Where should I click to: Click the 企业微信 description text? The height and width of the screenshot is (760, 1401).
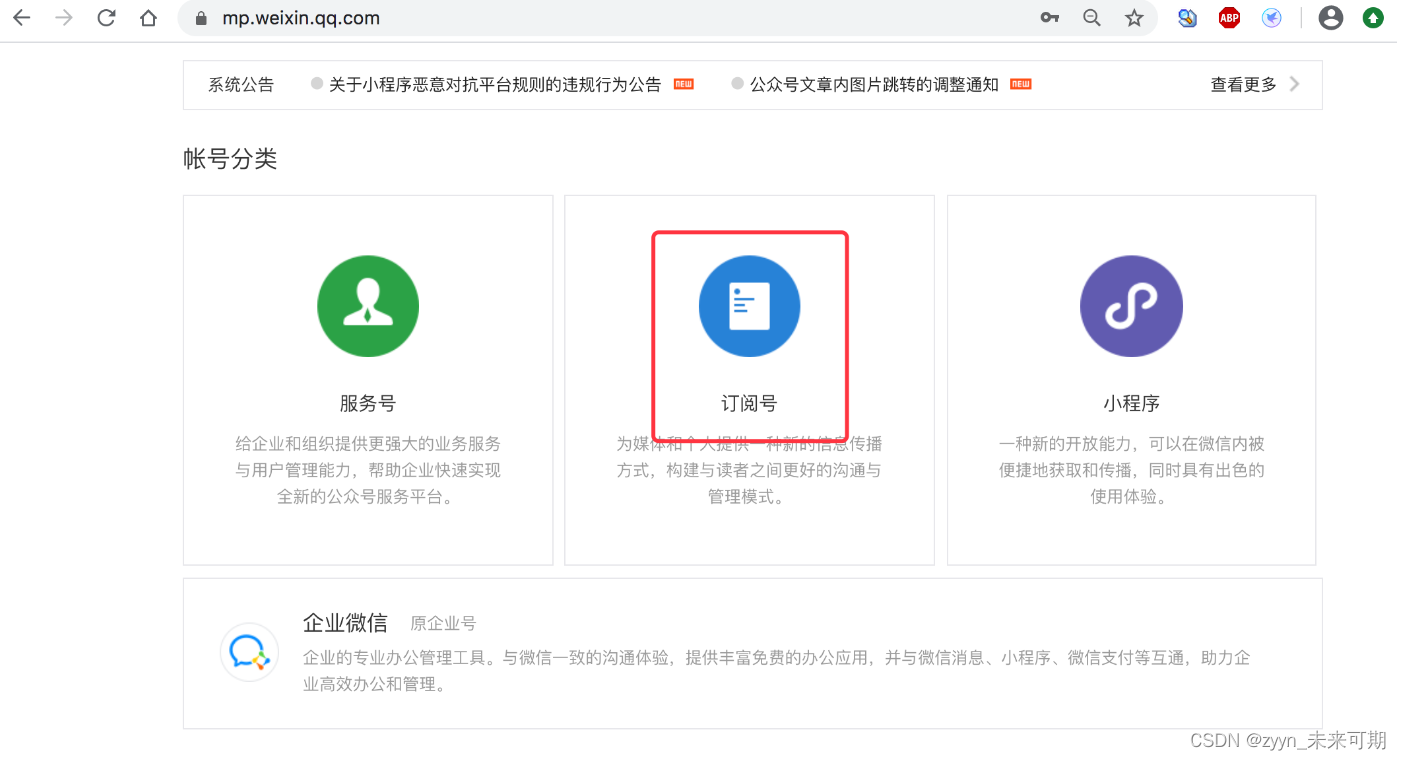coord(777,671)
